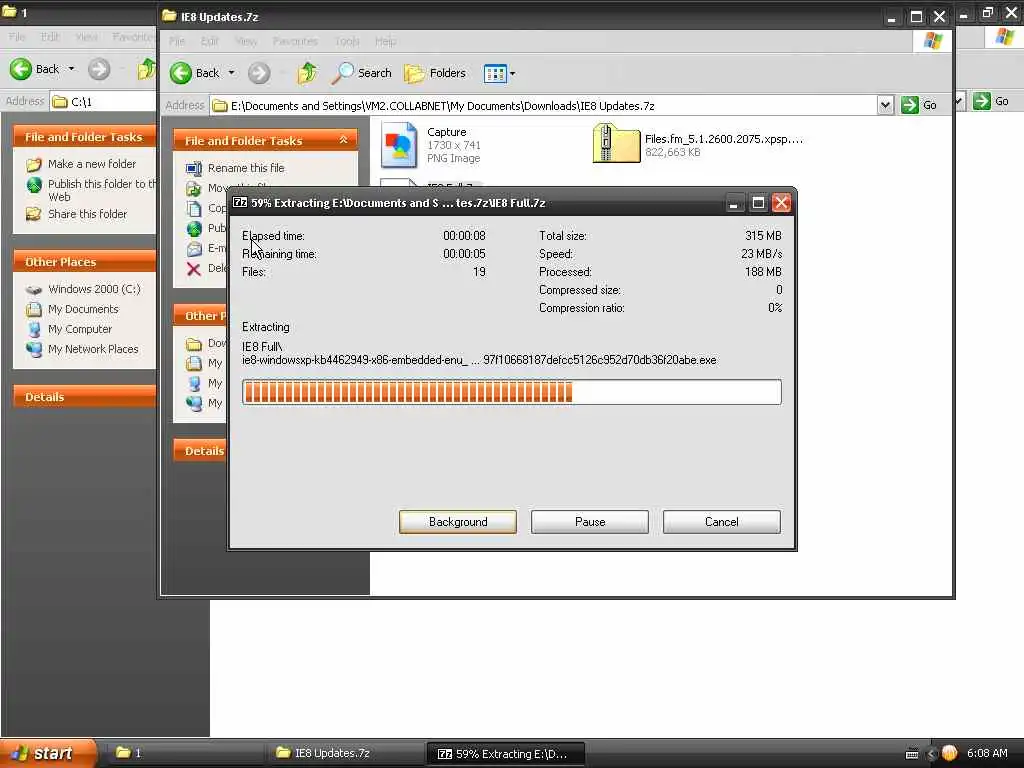Click Forward arrow in IE8 Updates.7z window
The width and height of the screenshot is (1024, 768).
tap(259, 73)
